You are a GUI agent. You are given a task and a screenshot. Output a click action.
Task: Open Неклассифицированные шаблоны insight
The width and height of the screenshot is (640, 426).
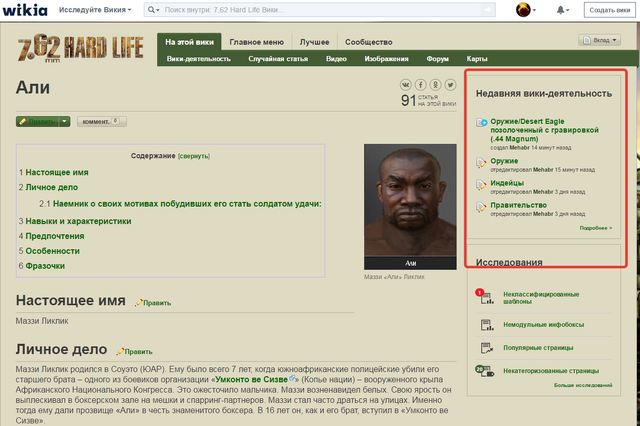(541, 298)
